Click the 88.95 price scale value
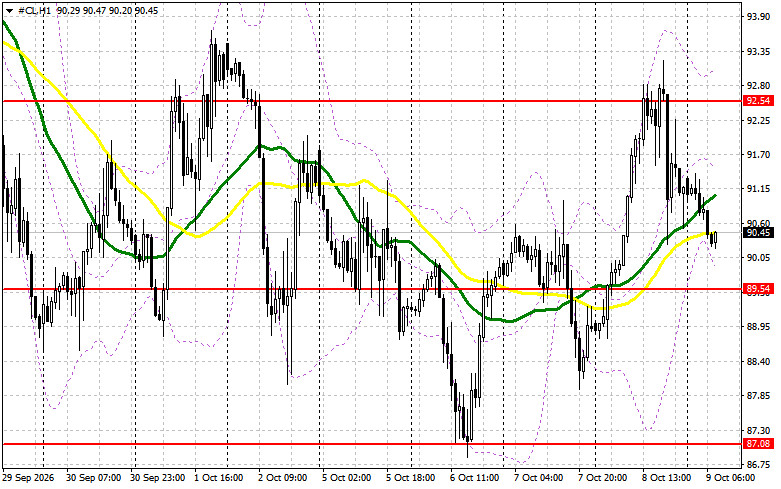781x489 pixels. [x=758, y=327]
